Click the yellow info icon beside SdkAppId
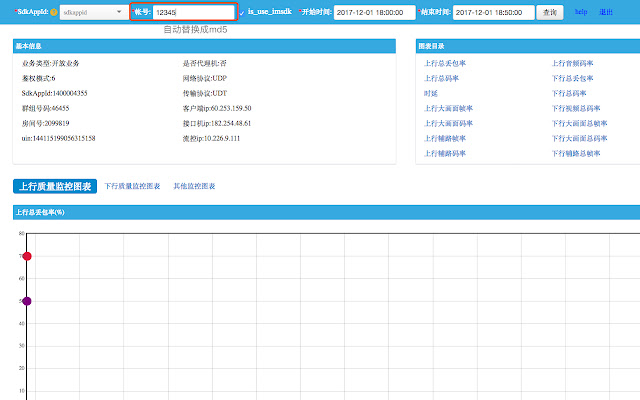The image size is (640, 400). pos(54,12)
